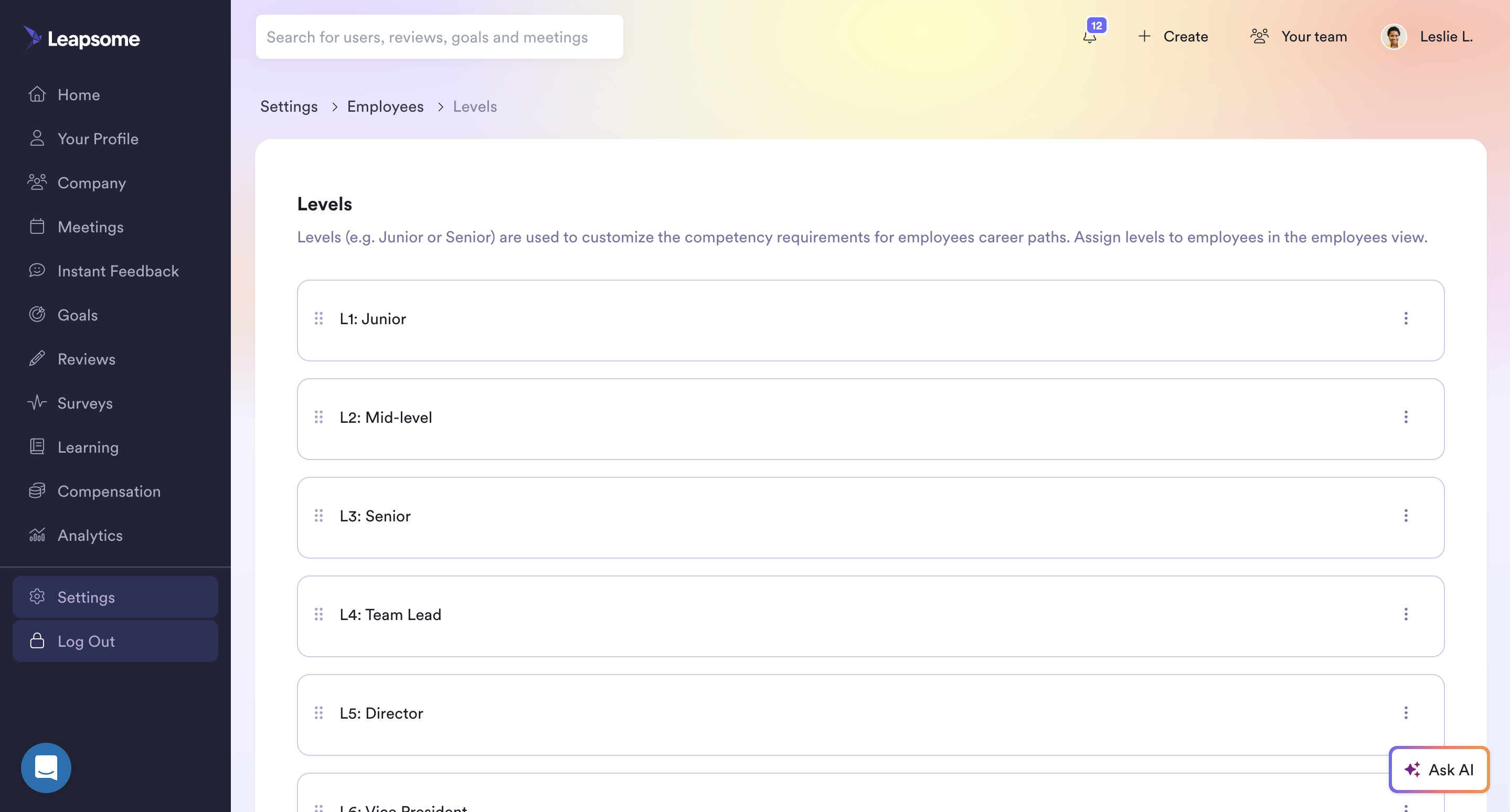
Task: Open Your team
Action: pos(1299,36)
